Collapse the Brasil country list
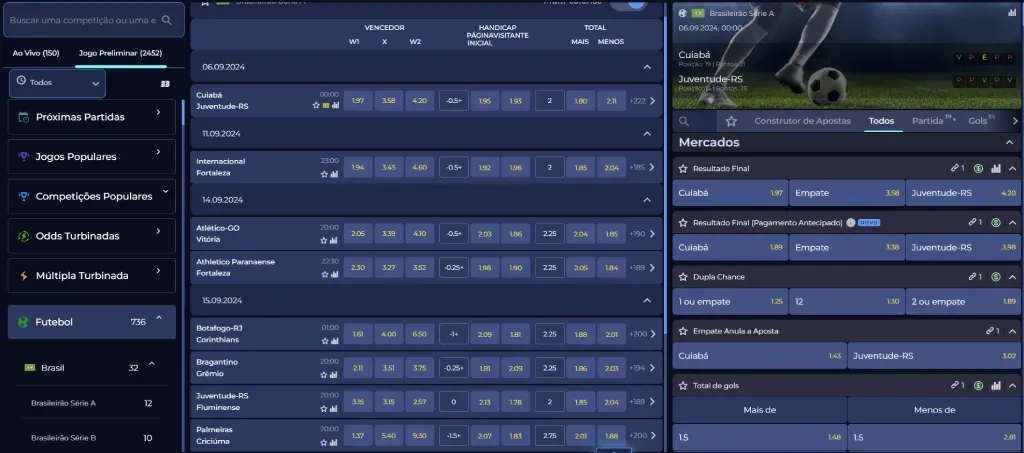Screen dimensions: 1024x453 151,366
